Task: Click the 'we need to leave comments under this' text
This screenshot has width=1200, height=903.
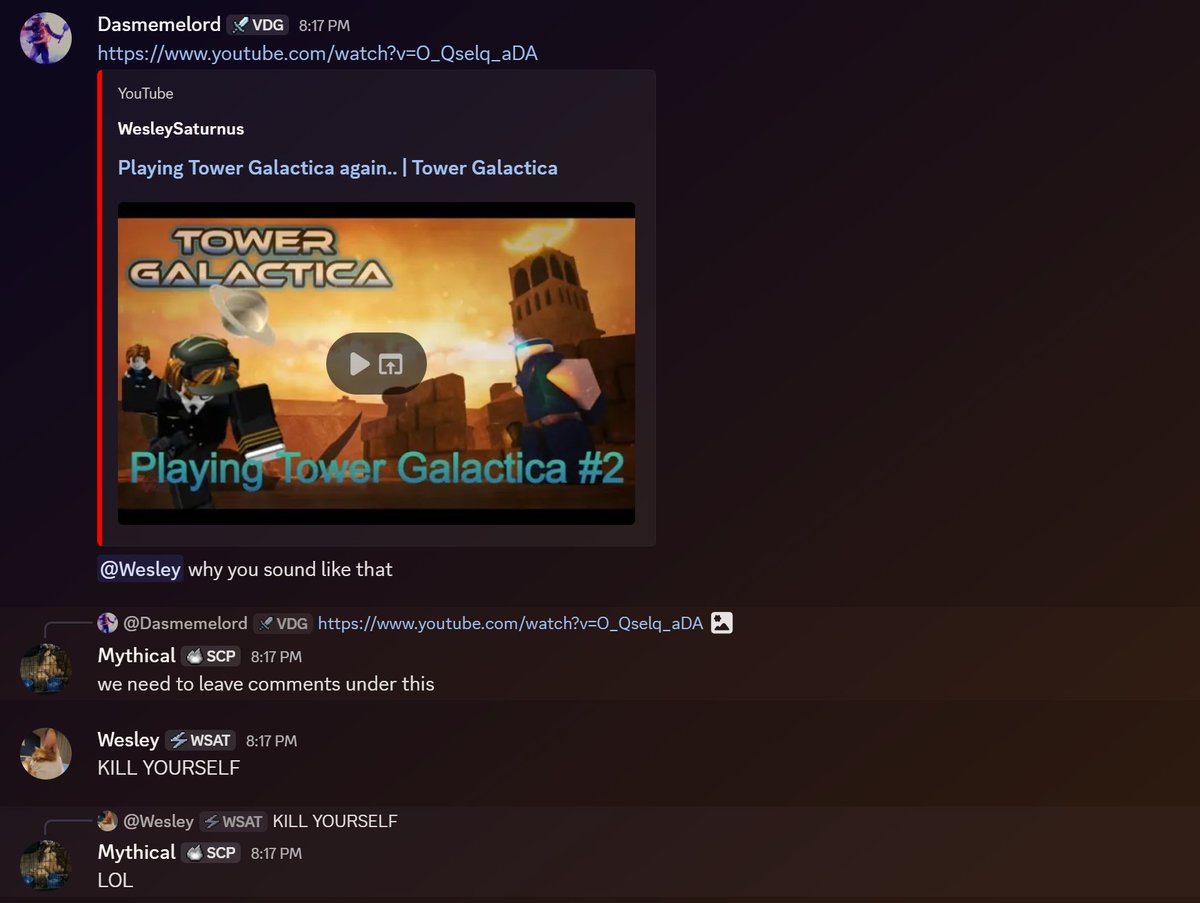Action: (x=266, y=684)
